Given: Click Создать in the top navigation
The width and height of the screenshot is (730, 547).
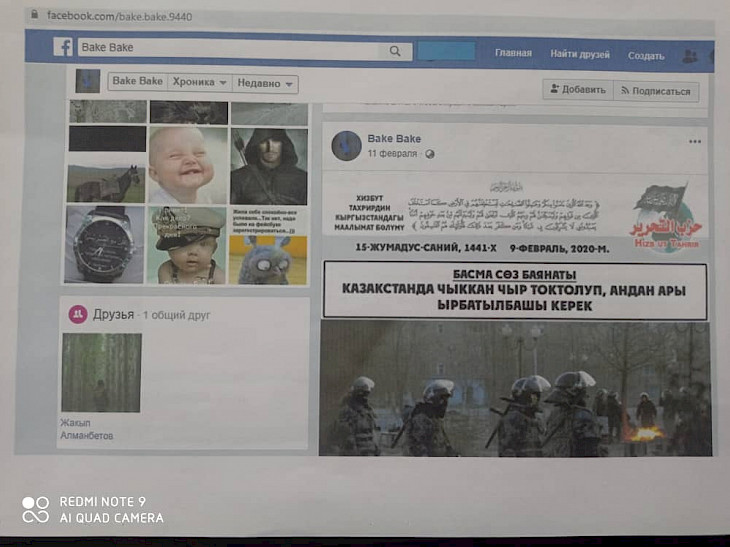Looking at the screenshot, I should [x=646, y=56].
